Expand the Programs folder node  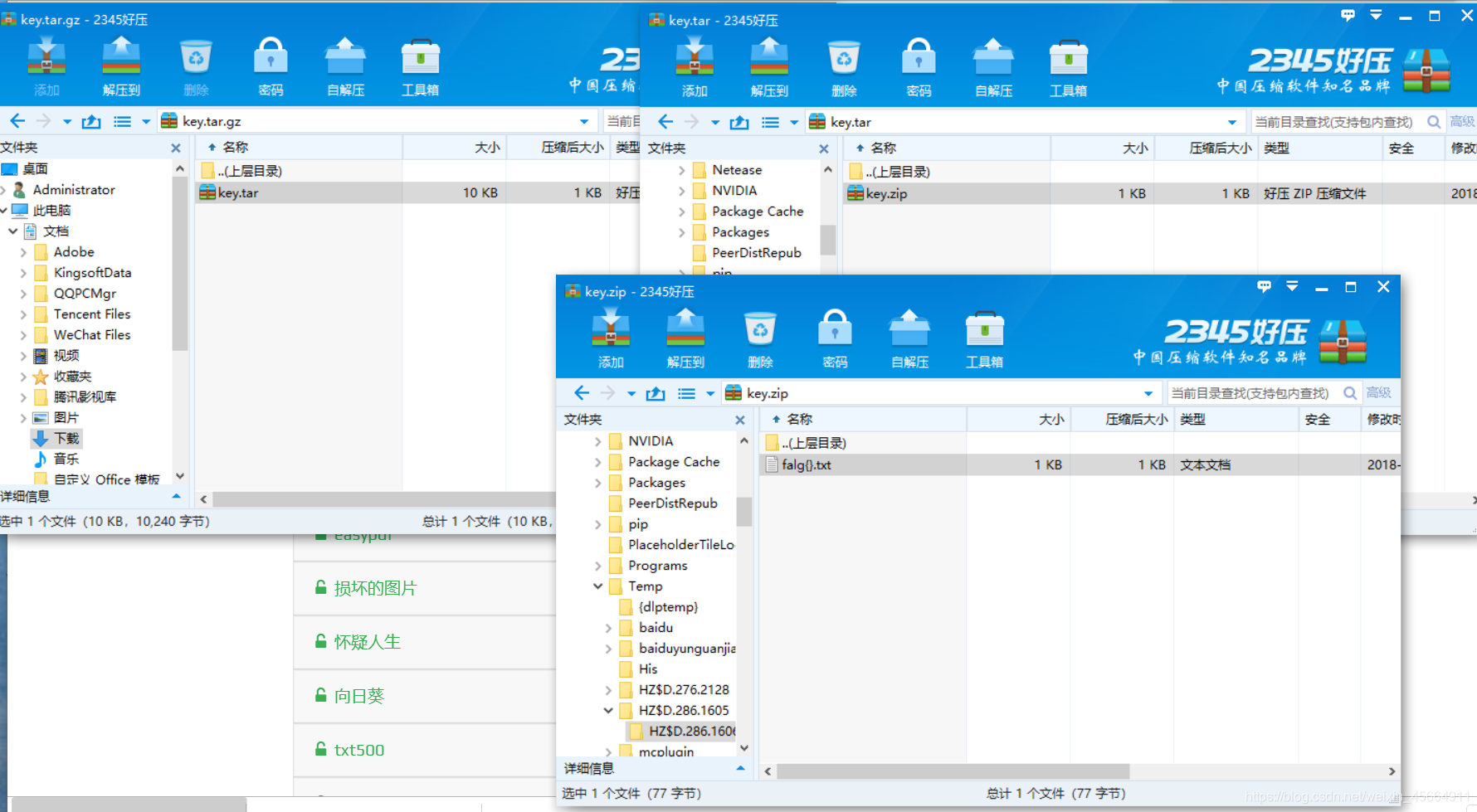coord(598,566)
